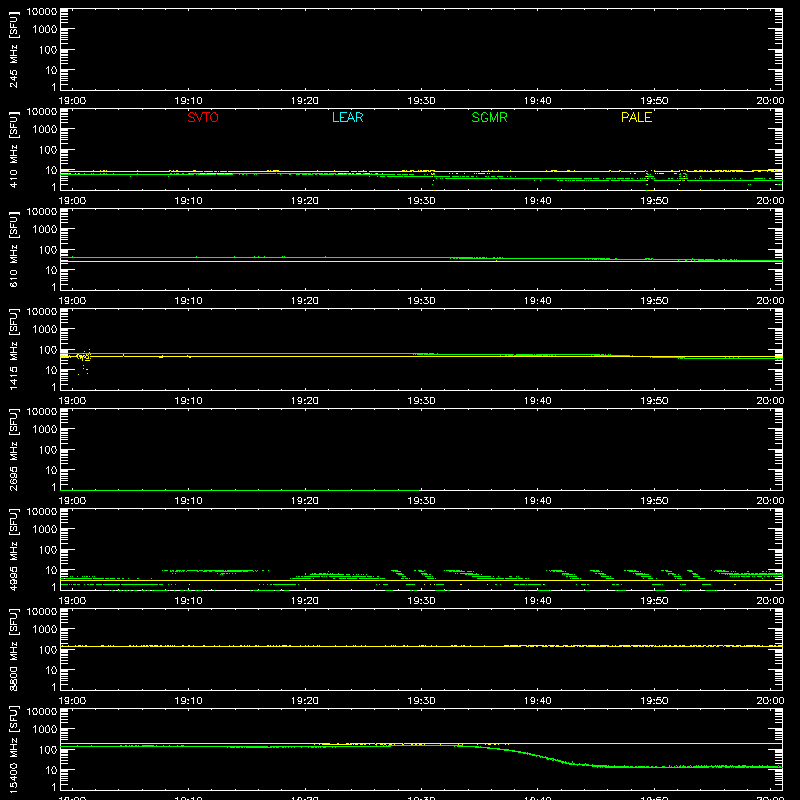Select the "8800 MHz [SFU]" axis title
This screenshot has width=800, height=800.
point(14,649)
